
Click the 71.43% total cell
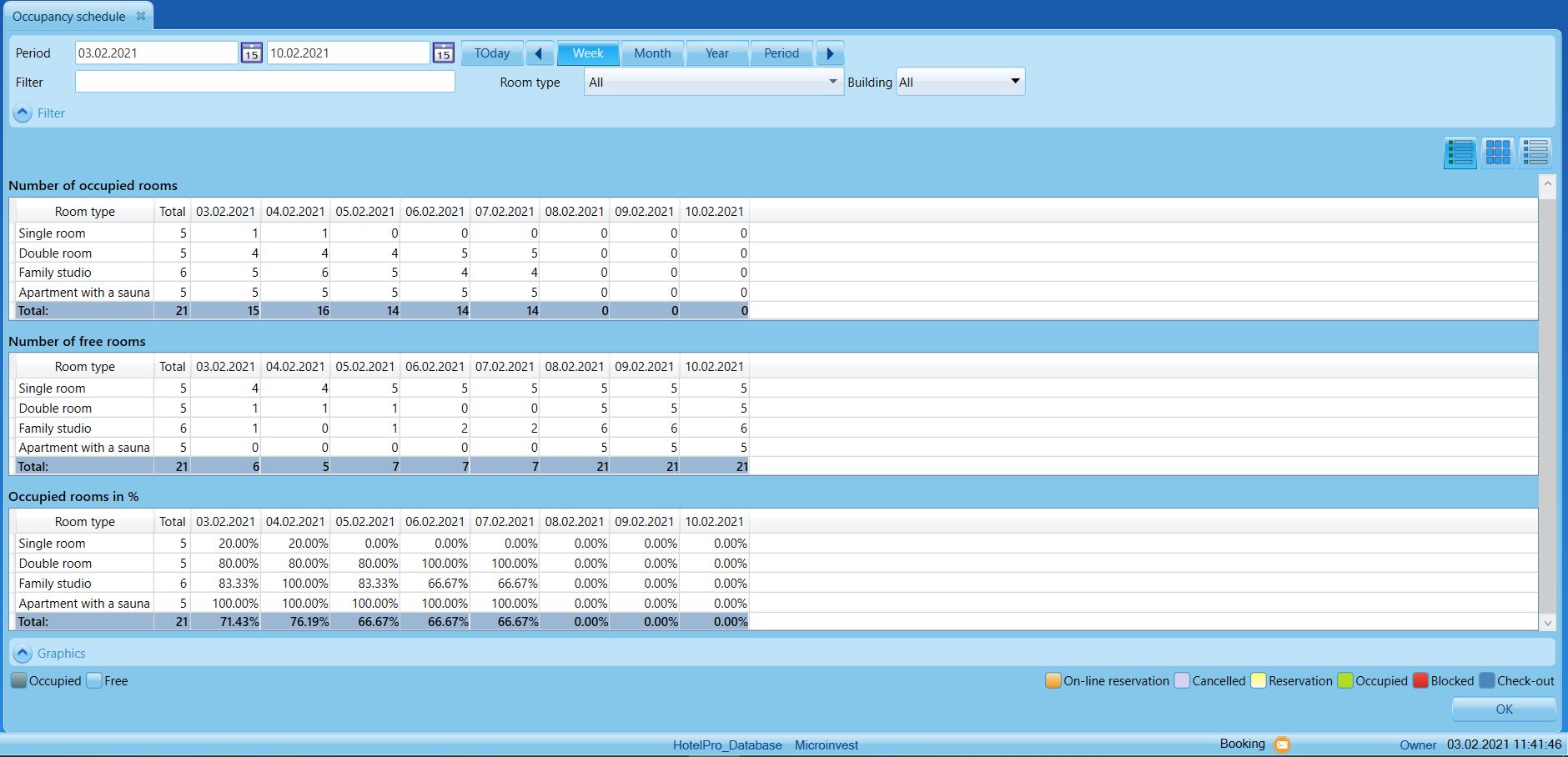click(225, 622)
